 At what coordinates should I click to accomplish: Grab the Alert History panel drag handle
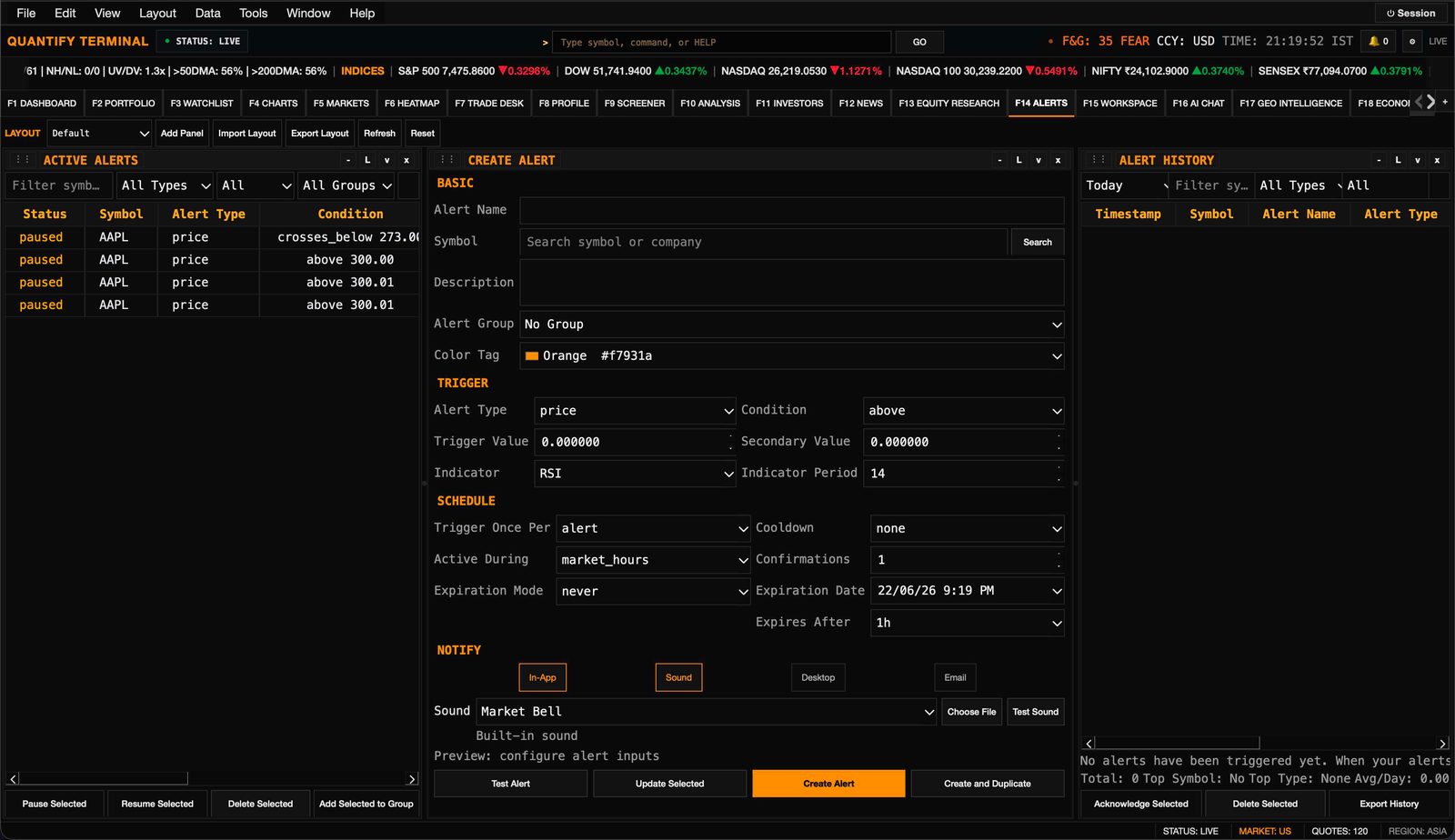point(1099,159)
